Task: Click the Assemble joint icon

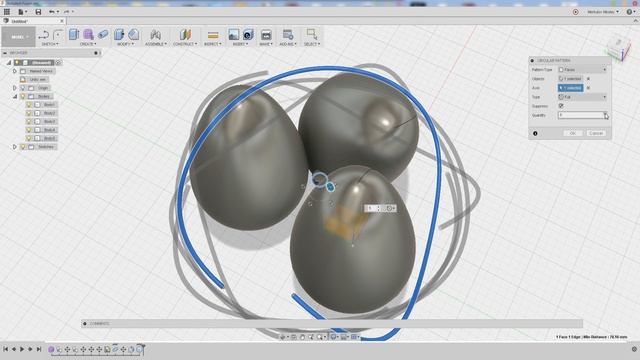Action: (155, 35)
